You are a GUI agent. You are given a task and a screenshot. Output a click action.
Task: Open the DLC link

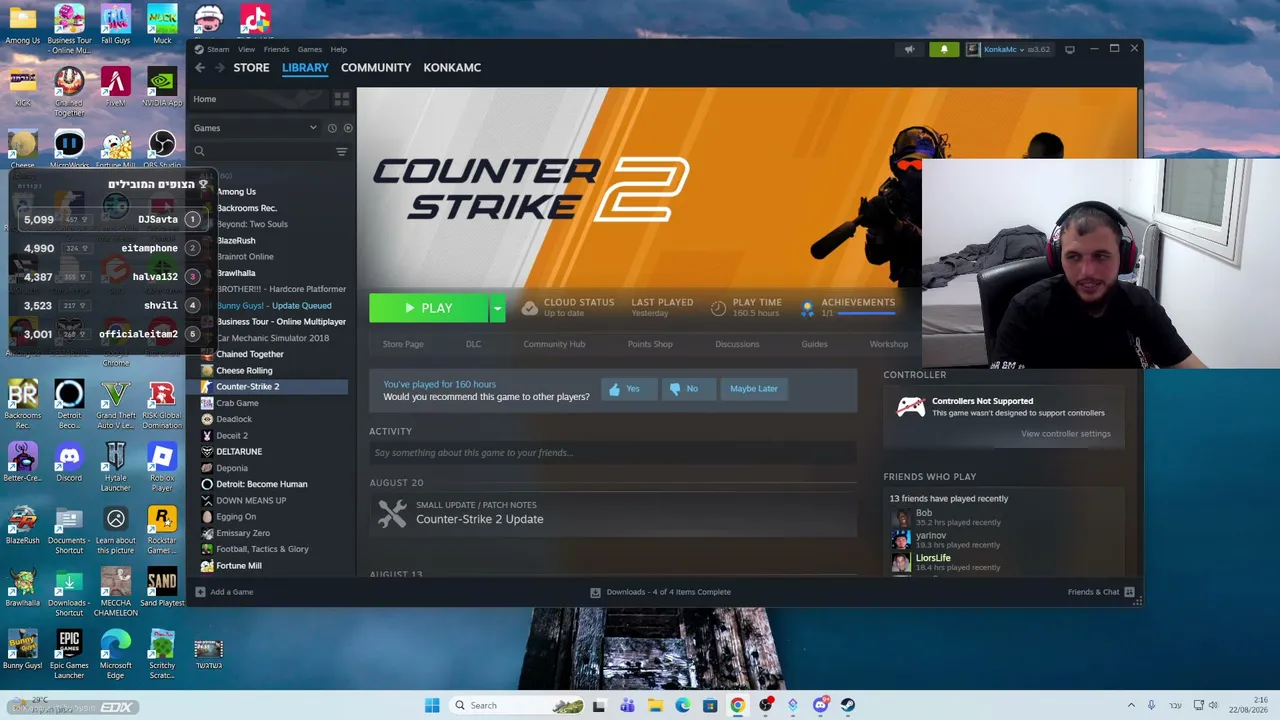[x=473, y=344]
